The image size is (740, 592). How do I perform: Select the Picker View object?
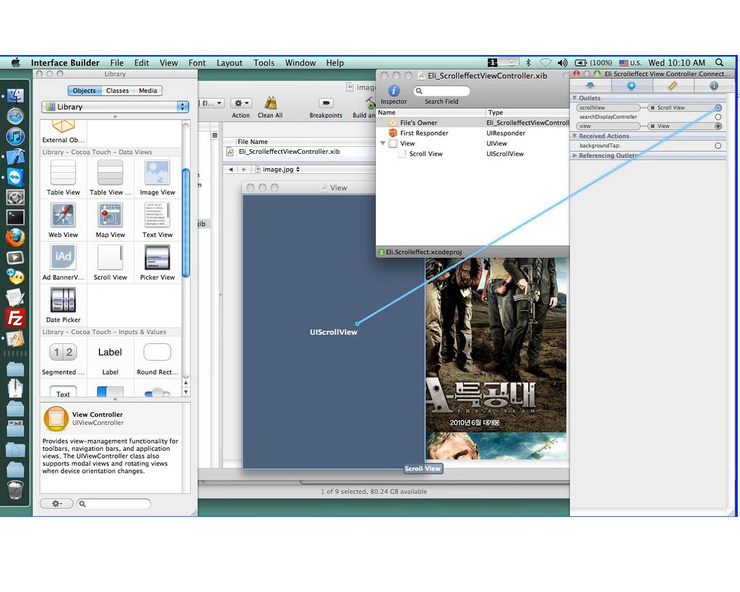[157, 262]
